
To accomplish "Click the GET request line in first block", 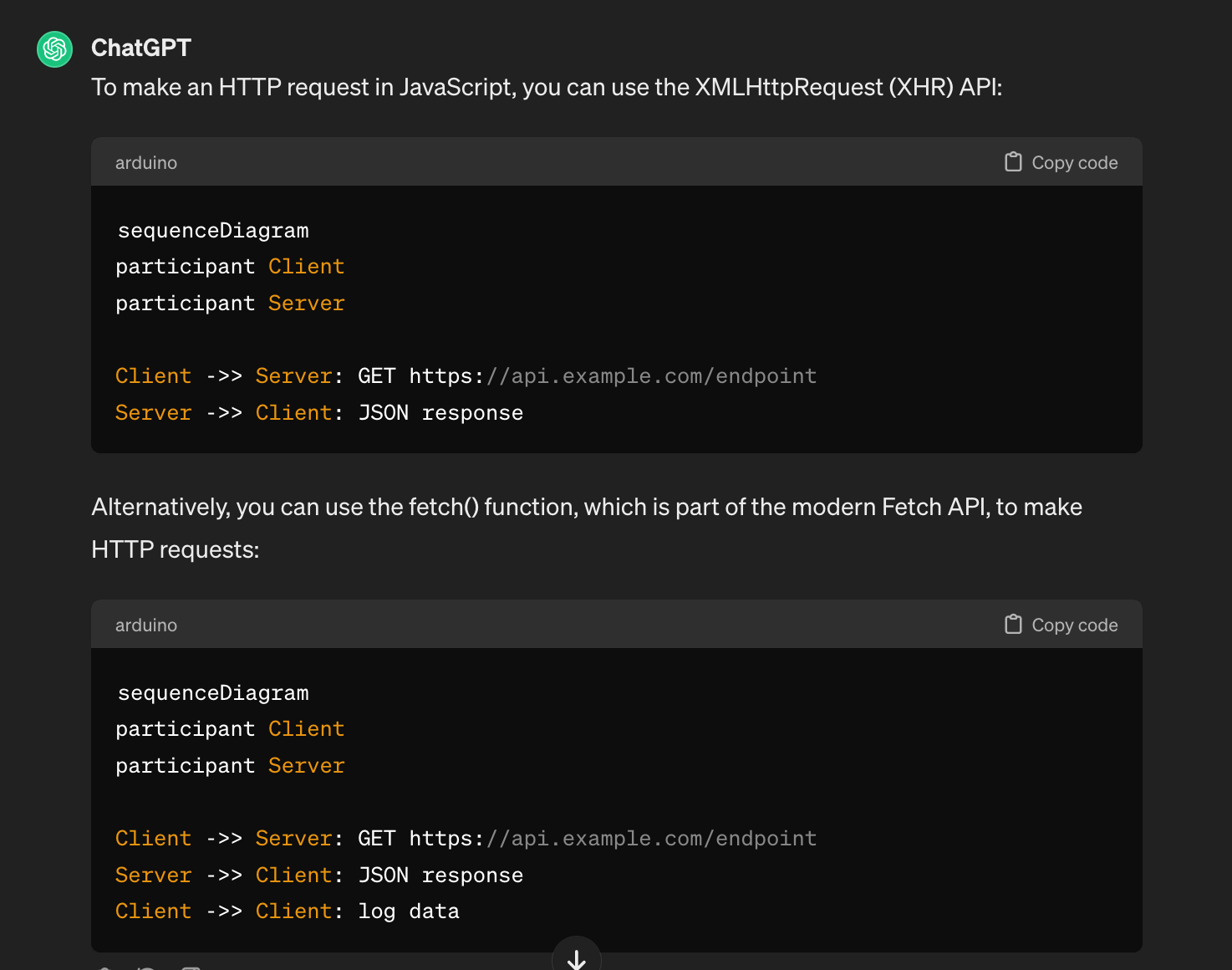I will coord(466,376).
